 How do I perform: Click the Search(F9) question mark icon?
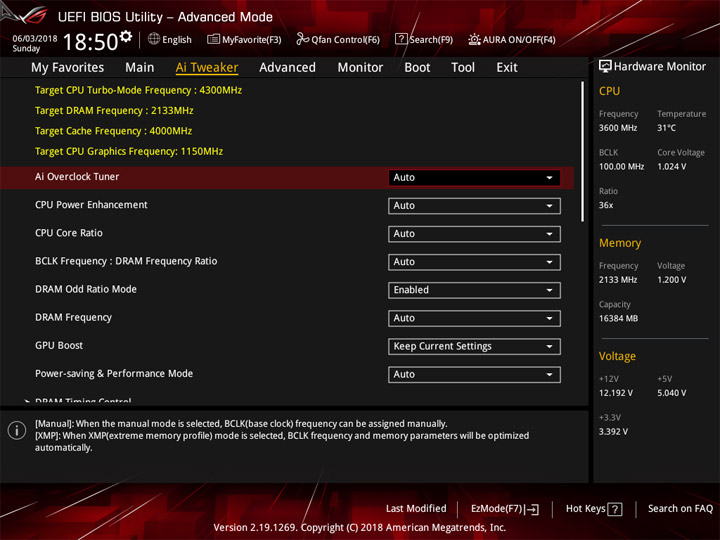[401, 39]
